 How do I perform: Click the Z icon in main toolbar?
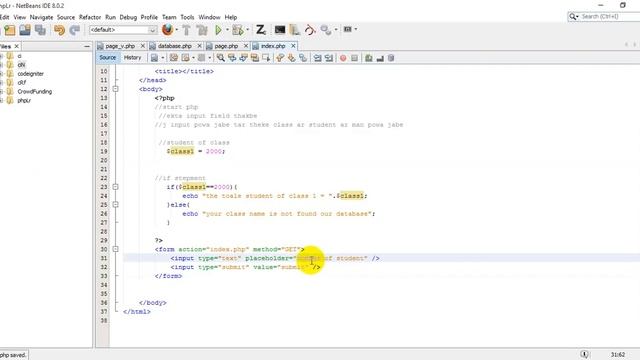(261, 29)
